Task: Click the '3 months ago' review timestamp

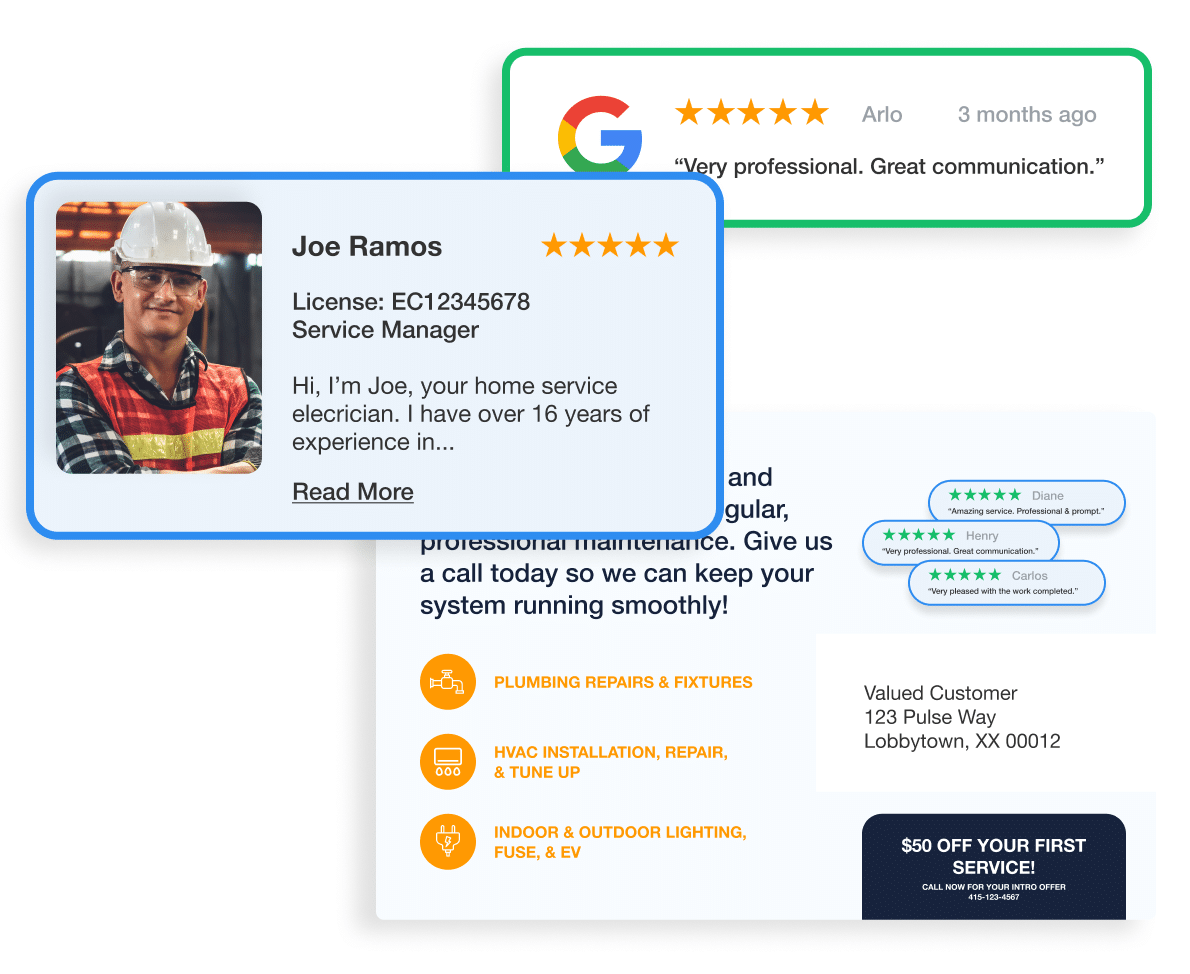Action: coord(1026,115)
